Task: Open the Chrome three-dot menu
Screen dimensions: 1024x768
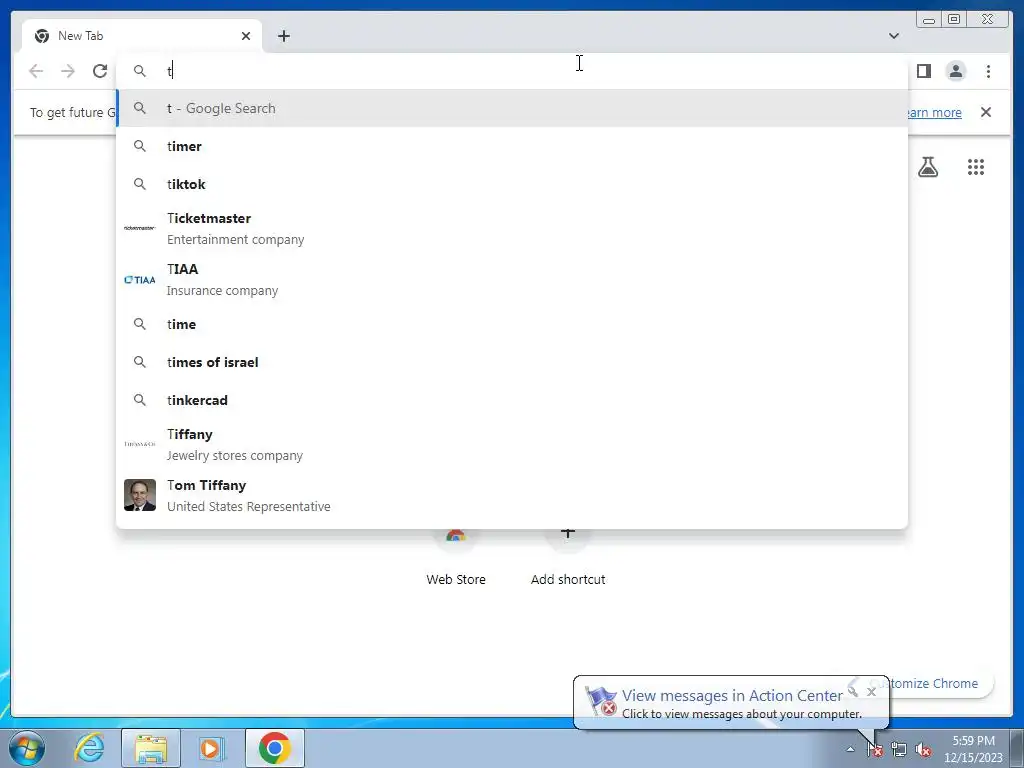Action: click(988, 71)
